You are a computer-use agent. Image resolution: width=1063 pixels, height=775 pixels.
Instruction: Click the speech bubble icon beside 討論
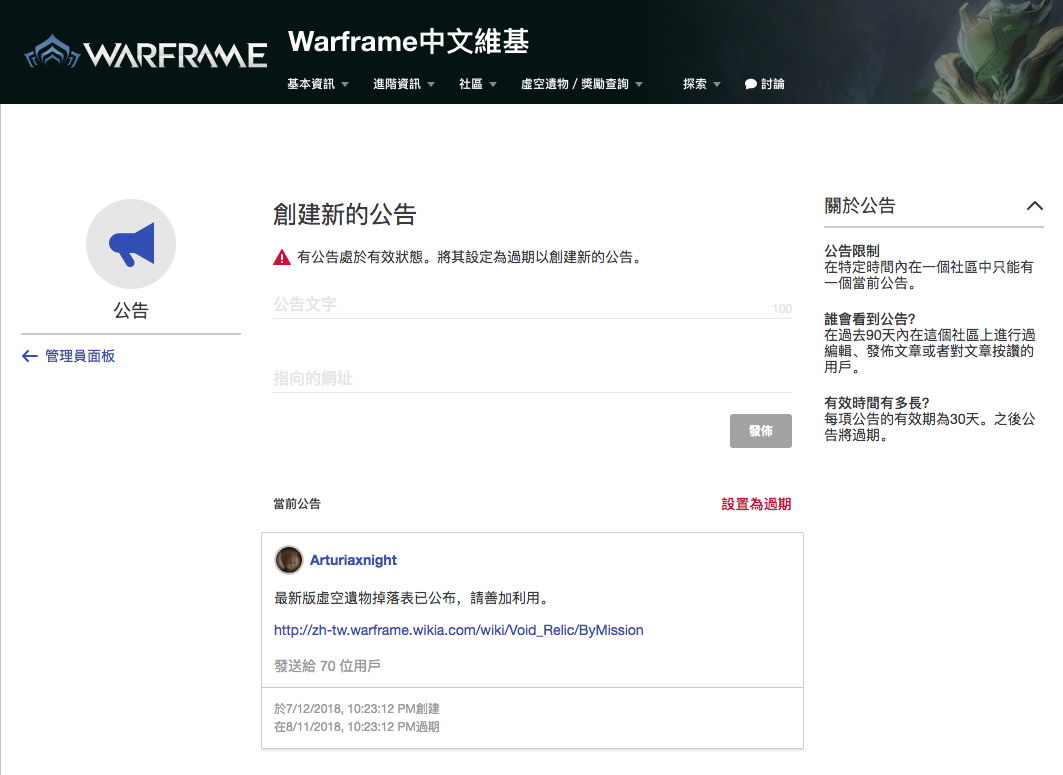750,84
